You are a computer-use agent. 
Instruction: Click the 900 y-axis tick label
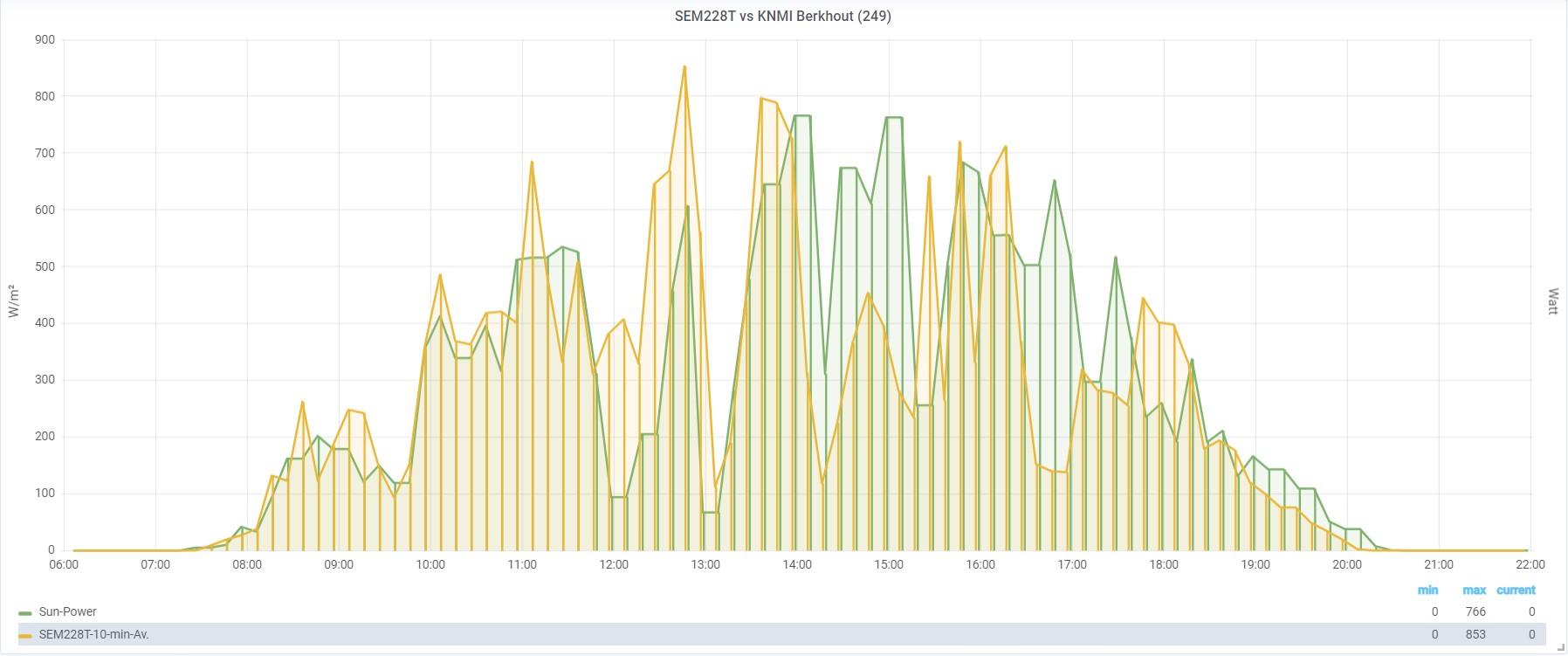45,39
